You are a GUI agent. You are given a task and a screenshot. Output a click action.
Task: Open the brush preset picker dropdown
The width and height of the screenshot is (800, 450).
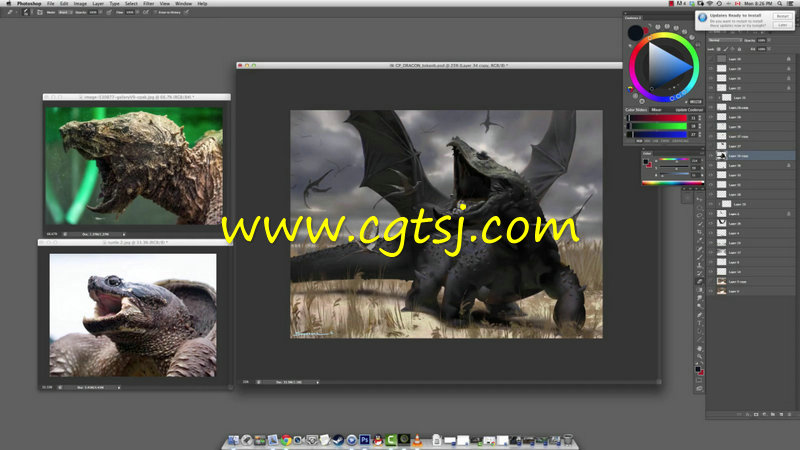point(27,14)
